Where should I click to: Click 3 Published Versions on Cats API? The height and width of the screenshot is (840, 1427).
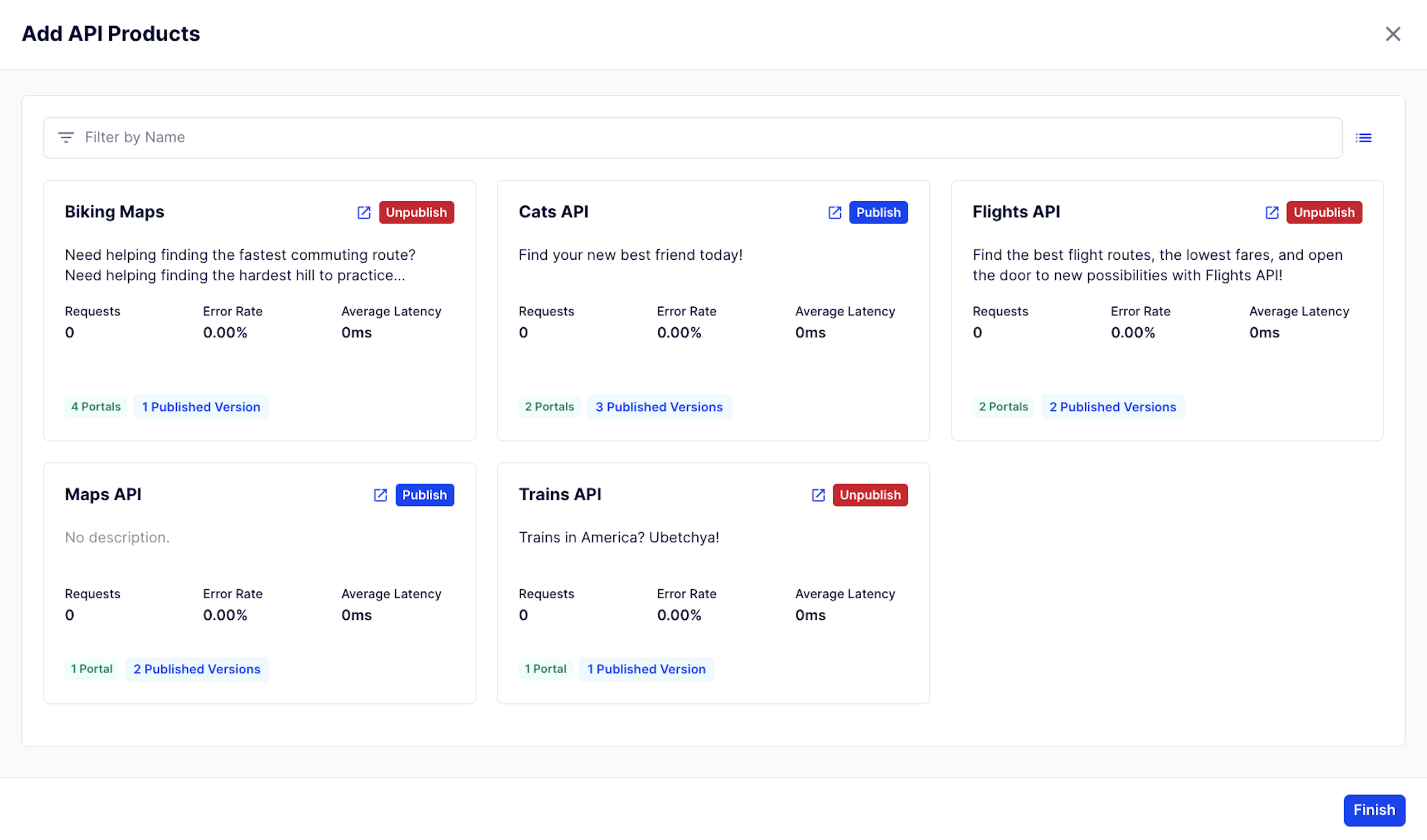[x=658, y=407]
